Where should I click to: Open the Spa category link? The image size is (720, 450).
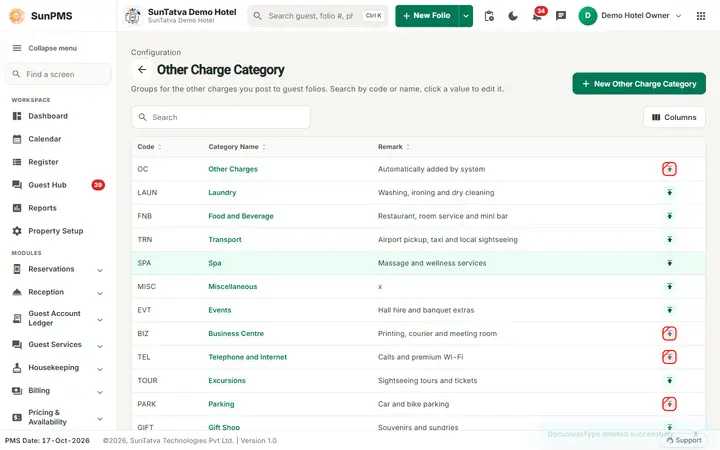point(214,263)
